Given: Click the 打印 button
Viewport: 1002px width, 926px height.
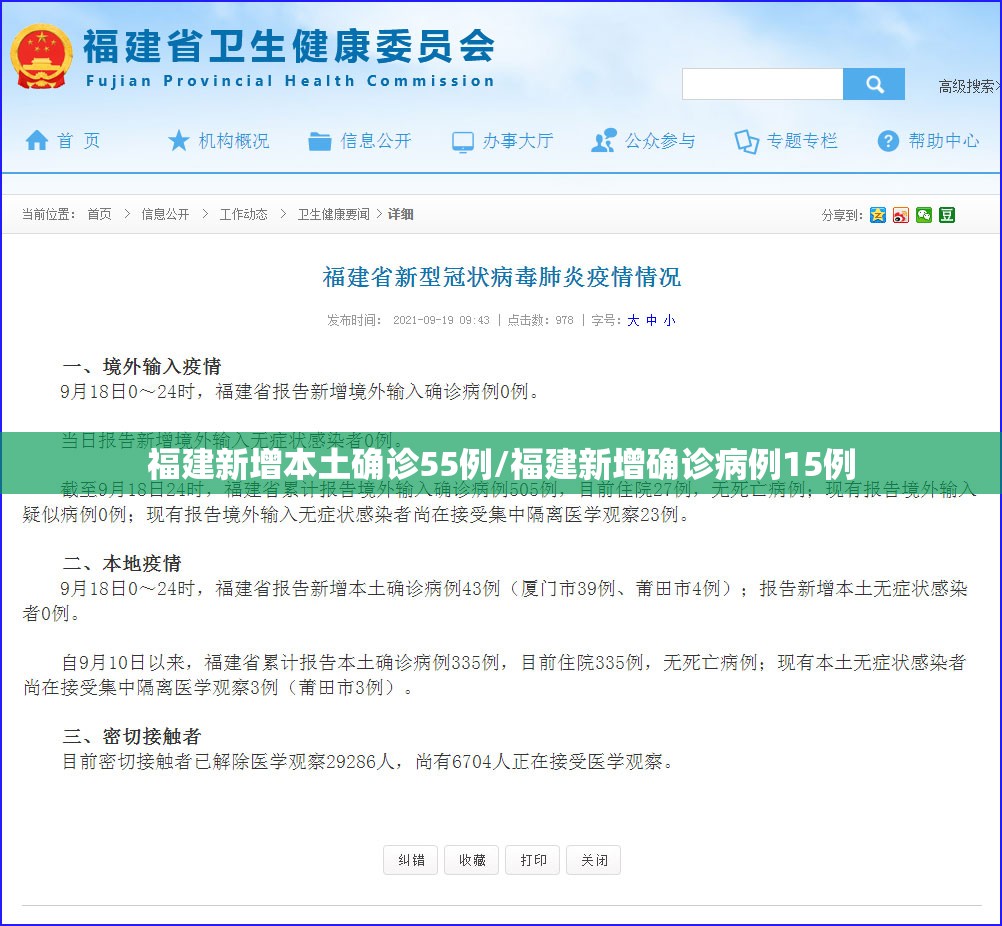Looking at the screenshot, I should tap(532, 860).
